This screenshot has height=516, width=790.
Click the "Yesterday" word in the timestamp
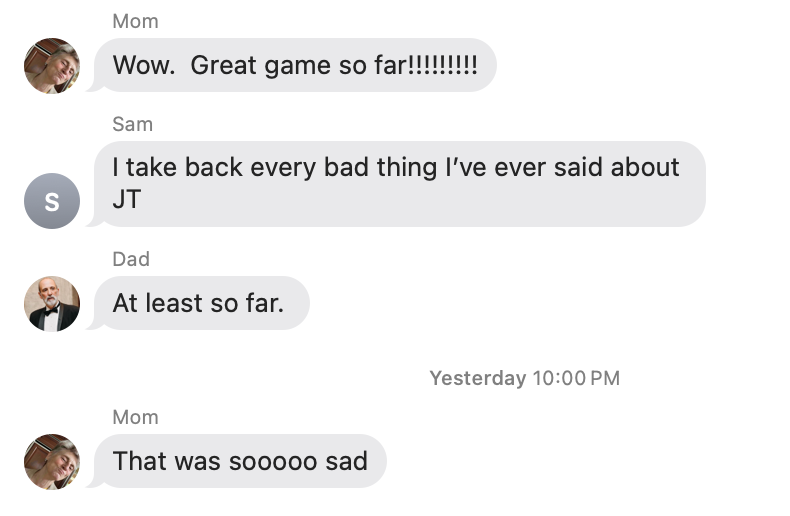(x=477, y=378)
